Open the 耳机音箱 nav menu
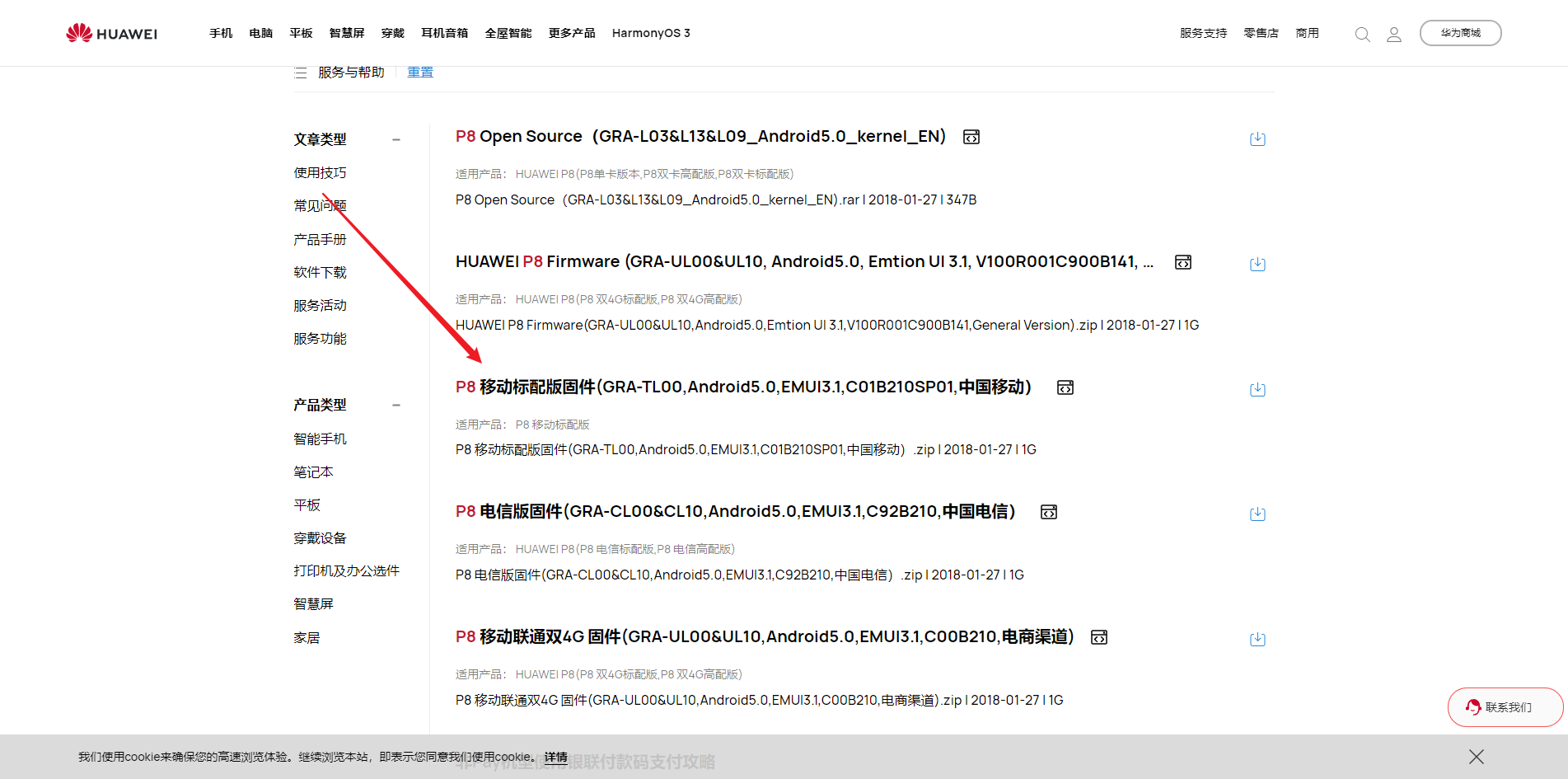This screenshot has width=1568, height=779. [445, 33]
